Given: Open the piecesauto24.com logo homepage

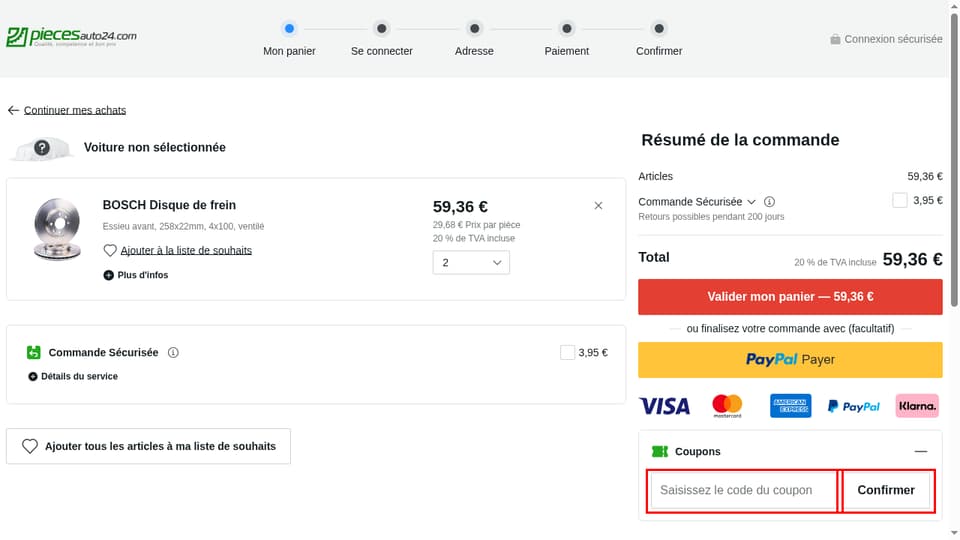Looking at the screenshot, I should [72, 37].
